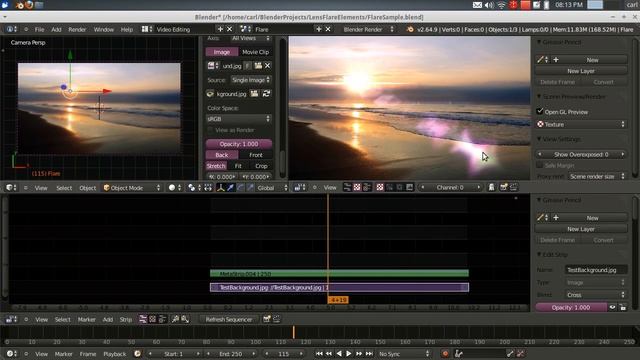
Task: Click New Layer in the top Grease Pencil panel
Action: point(581,71)
